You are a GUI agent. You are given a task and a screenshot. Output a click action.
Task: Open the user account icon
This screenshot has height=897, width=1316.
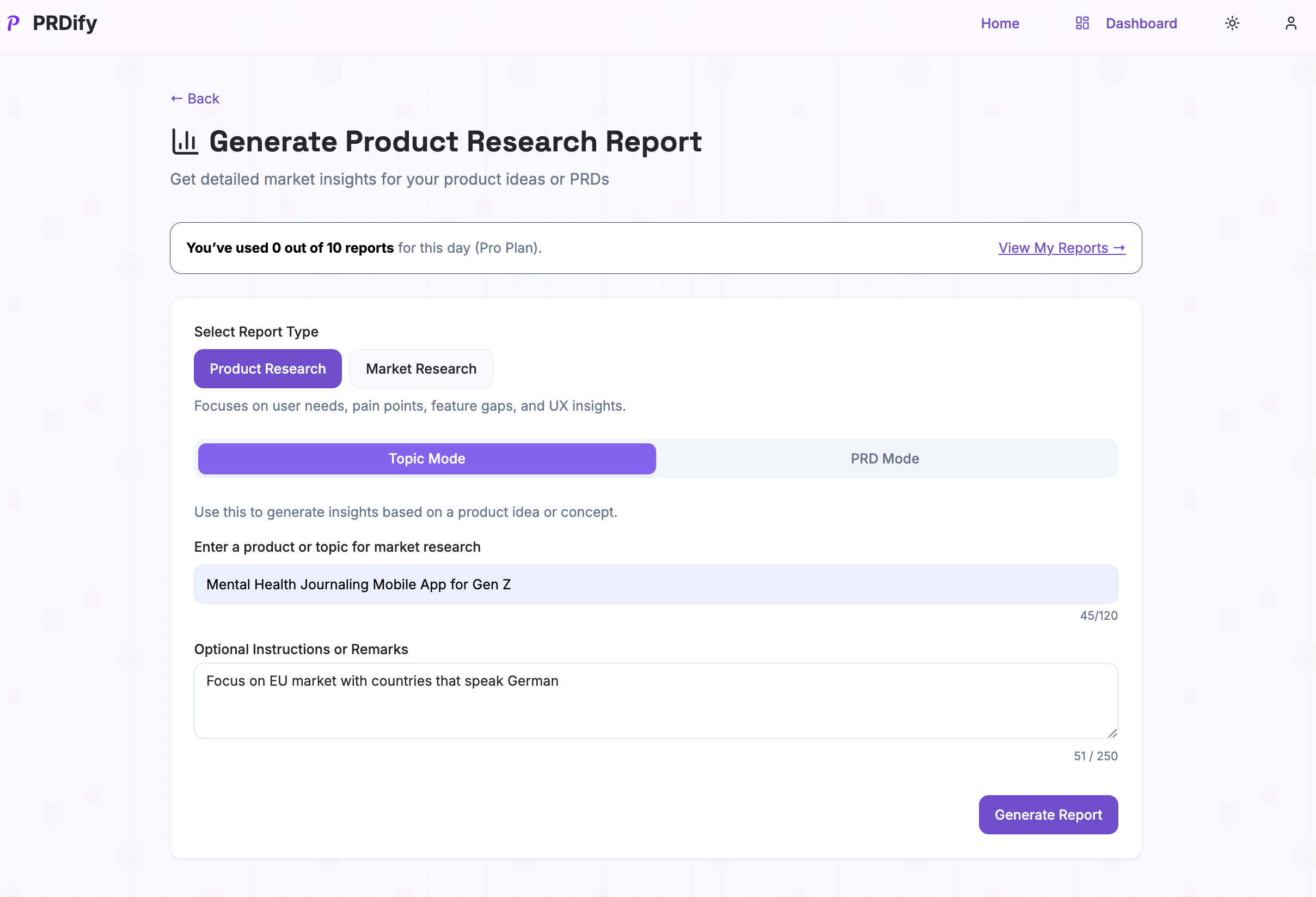[1290, 23]
